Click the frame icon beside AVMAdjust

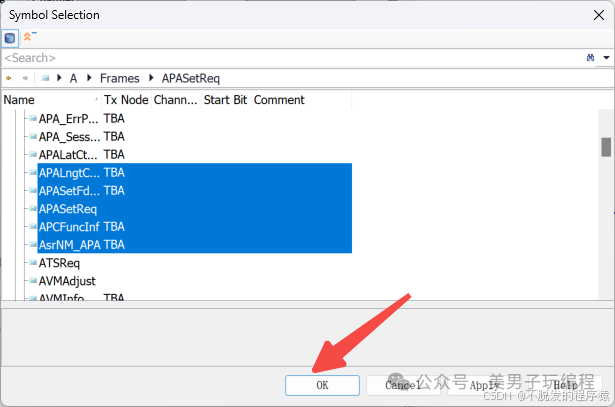33,280
